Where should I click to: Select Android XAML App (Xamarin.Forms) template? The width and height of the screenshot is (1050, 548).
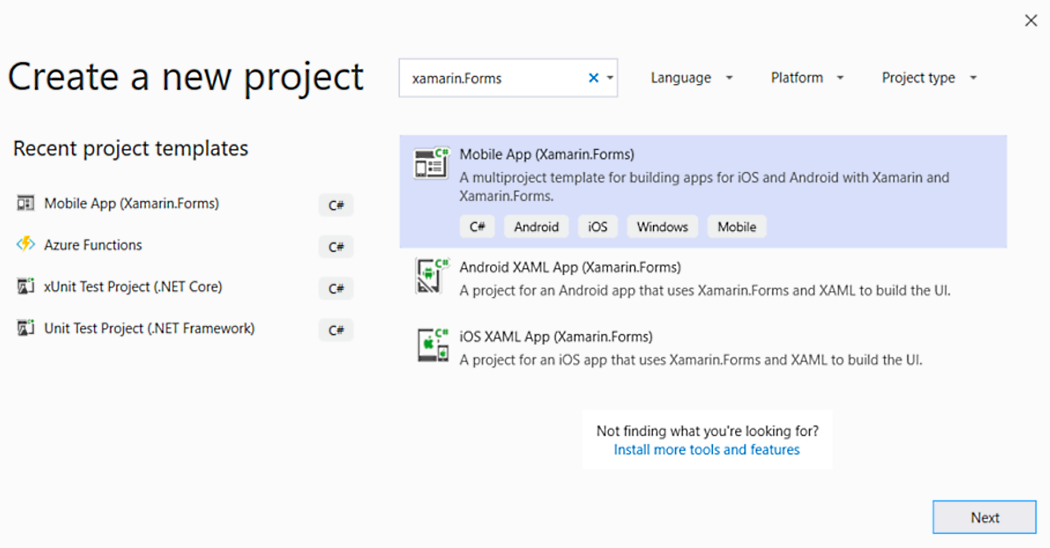(703, 279)
